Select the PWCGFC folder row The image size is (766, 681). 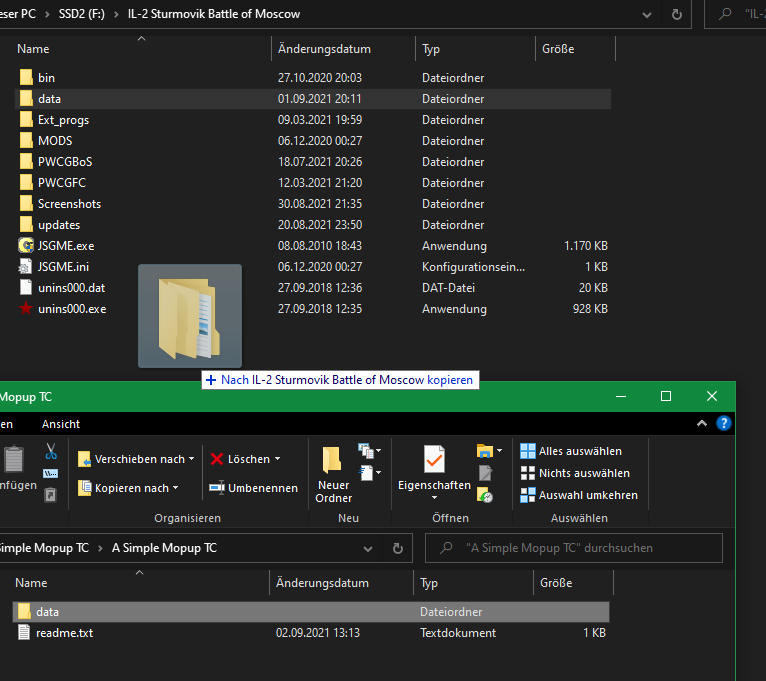313,183
